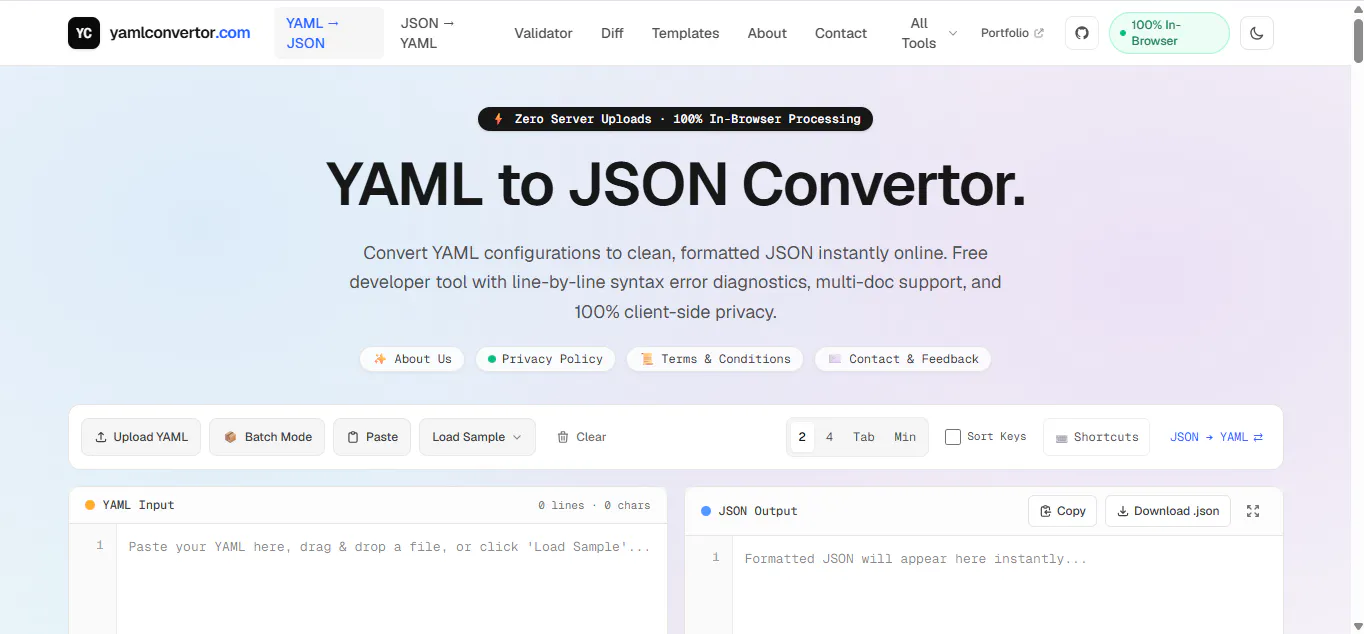Open the Contact nav item
This screenshot has height=634, width=1364.
tap(841, 33)
